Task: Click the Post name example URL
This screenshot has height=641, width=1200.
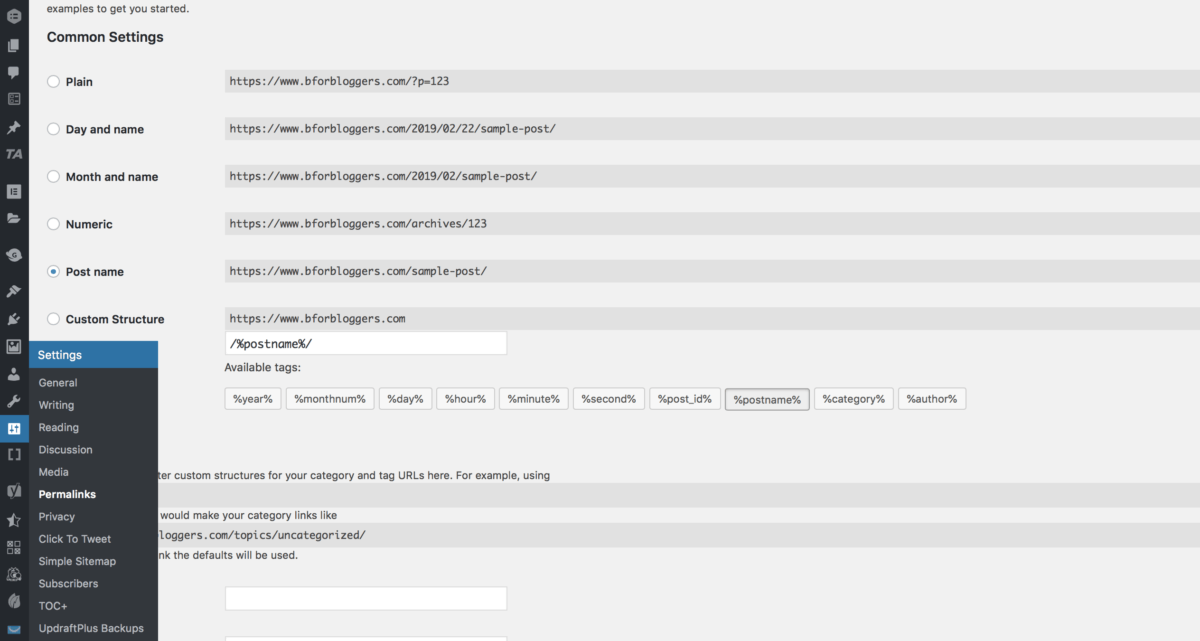Action: tap(358, 271)
